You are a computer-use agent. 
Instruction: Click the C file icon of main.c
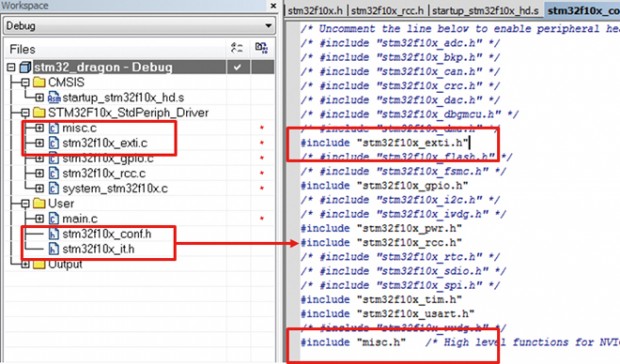(x=53, y=219)
